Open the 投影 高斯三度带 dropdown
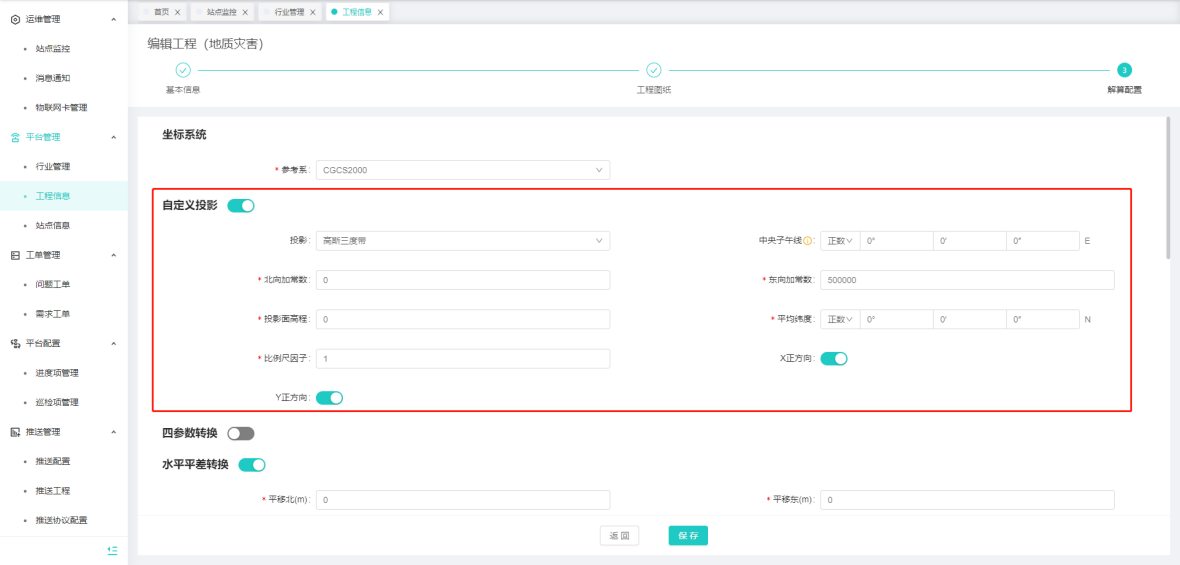1180x565 pixels. tap(462, 241)
